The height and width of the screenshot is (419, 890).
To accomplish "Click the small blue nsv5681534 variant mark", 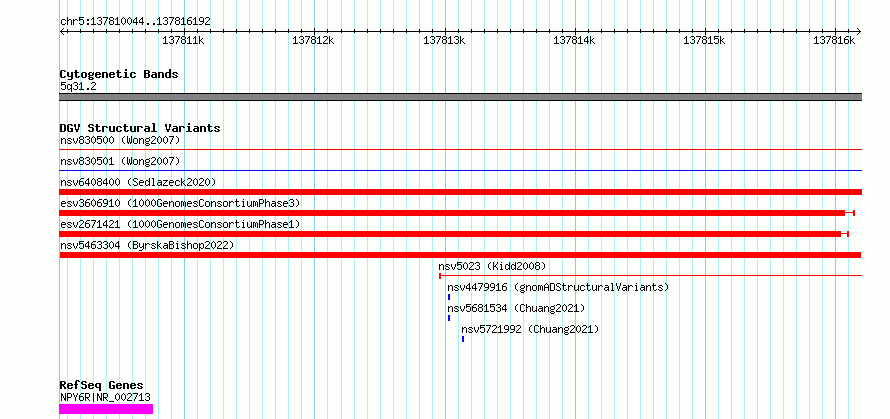I will 449,318.
